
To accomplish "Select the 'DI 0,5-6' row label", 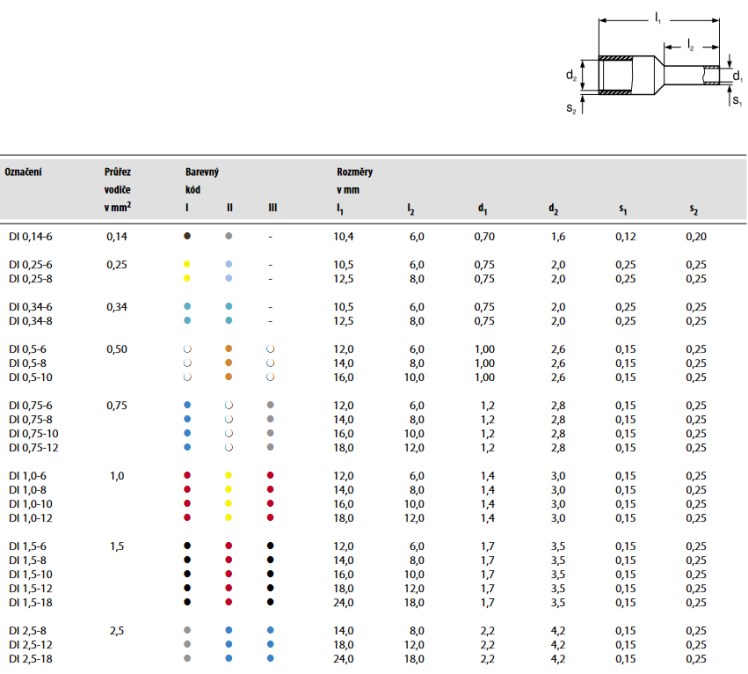I will point(28,349).
